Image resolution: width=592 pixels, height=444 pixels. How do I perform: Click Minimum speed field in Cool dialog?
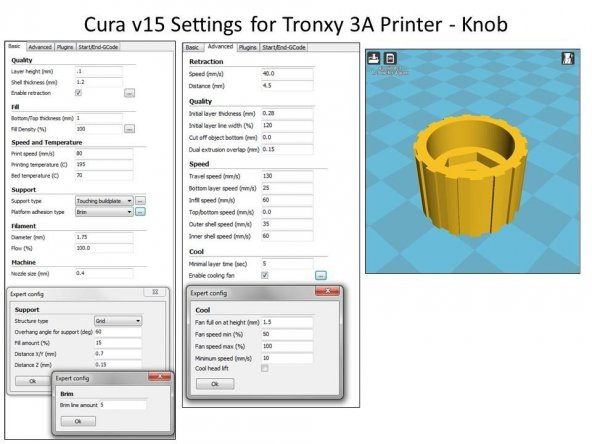point(287,358)
